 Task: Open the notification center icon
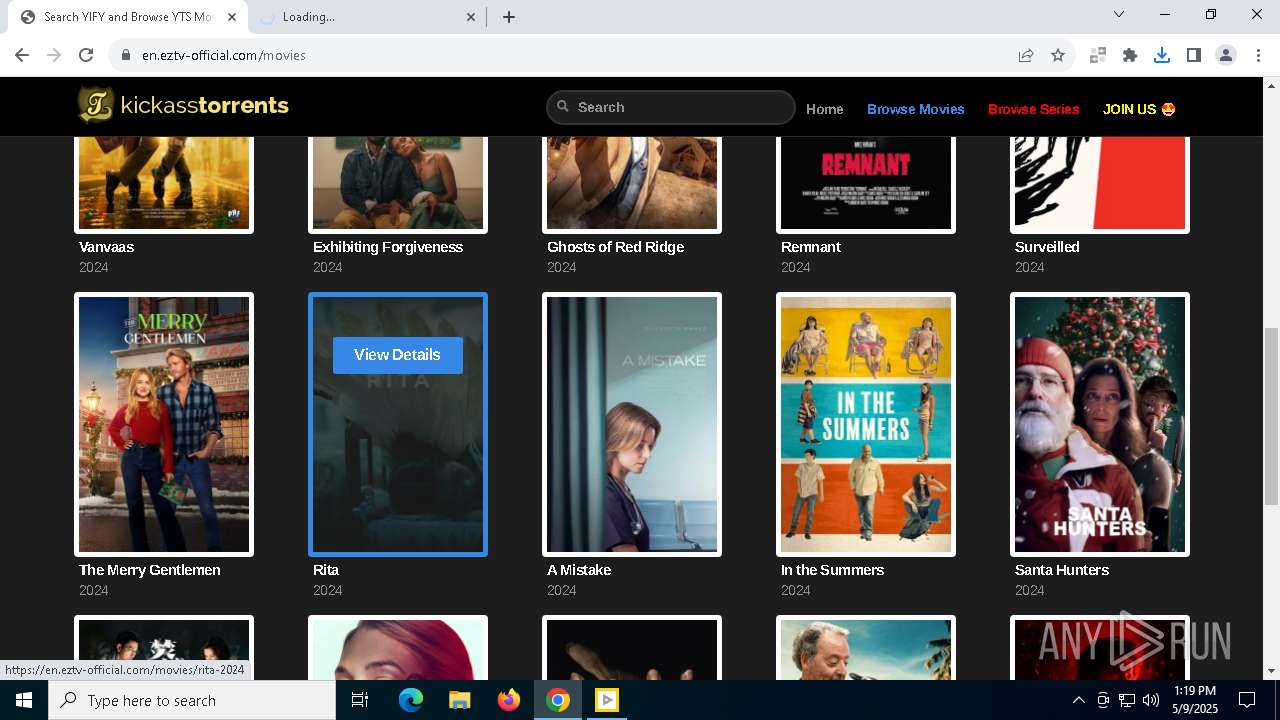pyautogui.click(x=1247, y=700)
